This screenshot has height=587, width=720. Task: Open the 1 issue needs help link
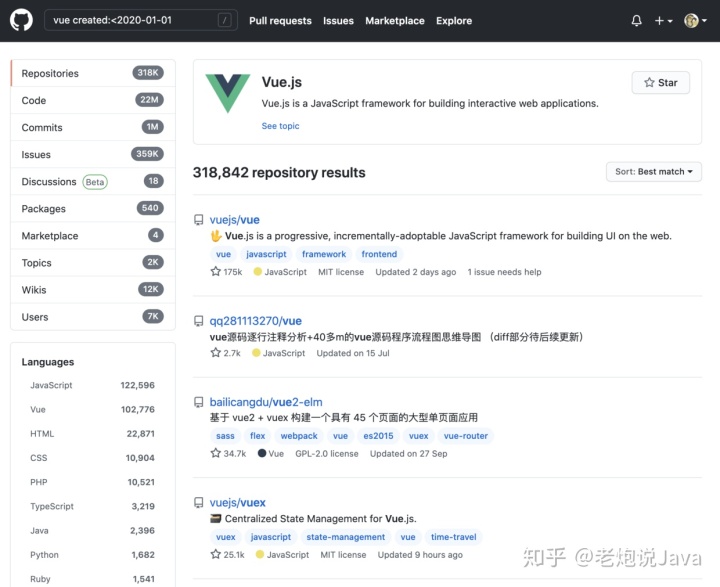point(504,272)
